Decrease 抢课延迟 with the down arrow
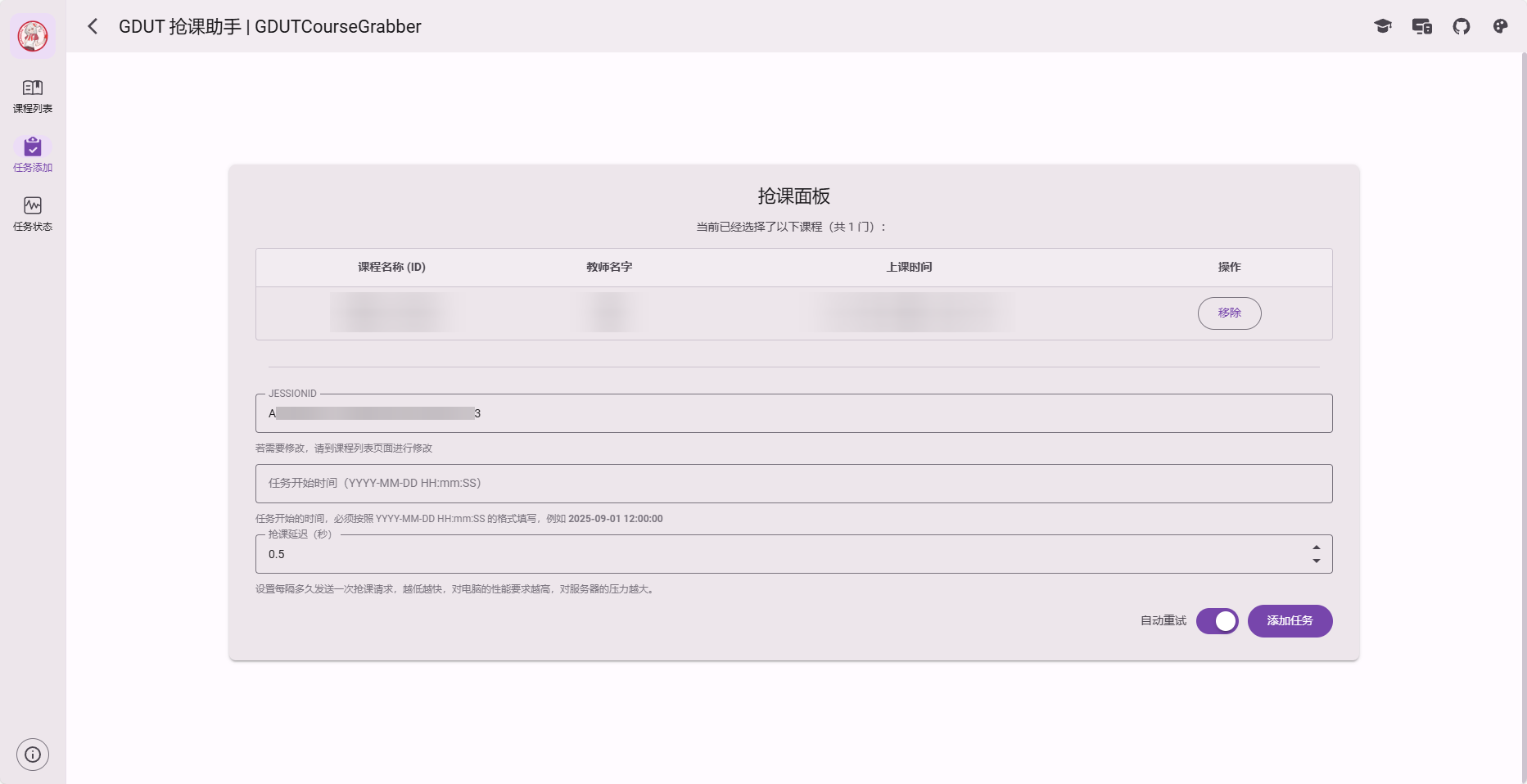1527x784 pixels. [1317, 561]
